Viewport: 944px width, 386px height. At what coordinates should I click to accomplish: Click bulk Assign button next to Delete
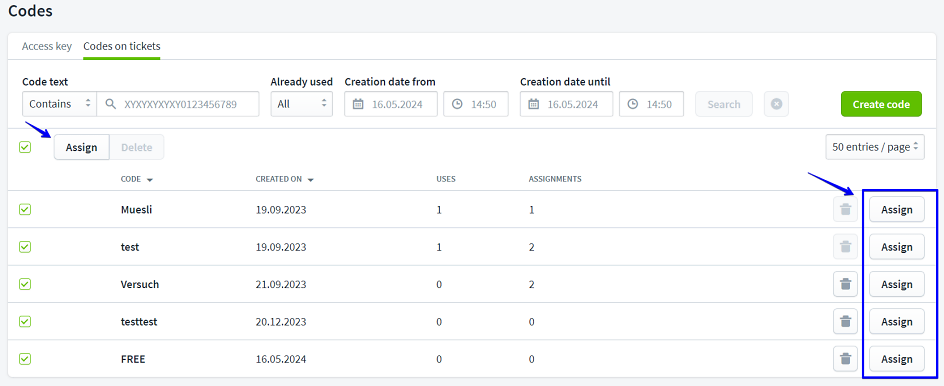coord(82,148)
